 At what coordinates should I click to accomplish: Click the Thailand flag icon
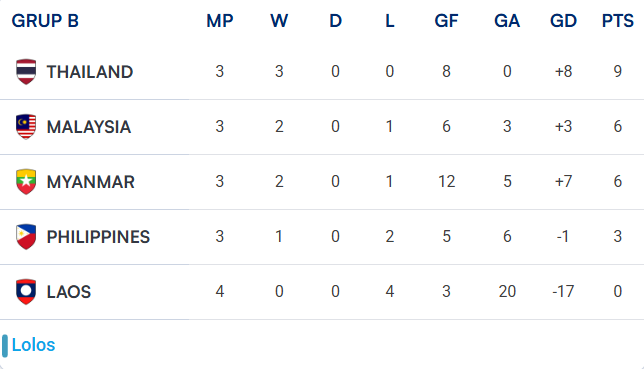click(x=26, y=71)
